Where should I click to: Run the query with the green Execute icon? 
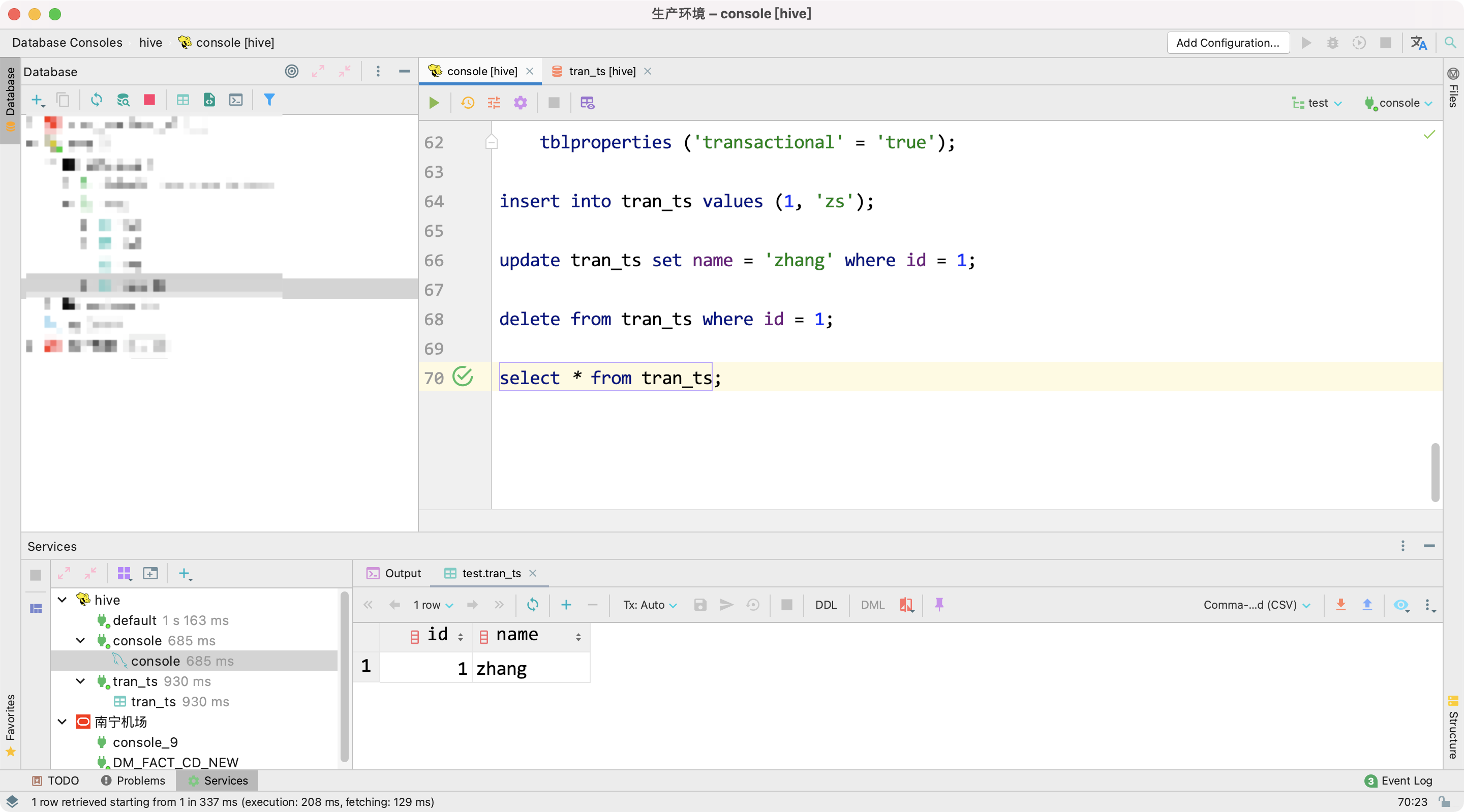[434, 103]
